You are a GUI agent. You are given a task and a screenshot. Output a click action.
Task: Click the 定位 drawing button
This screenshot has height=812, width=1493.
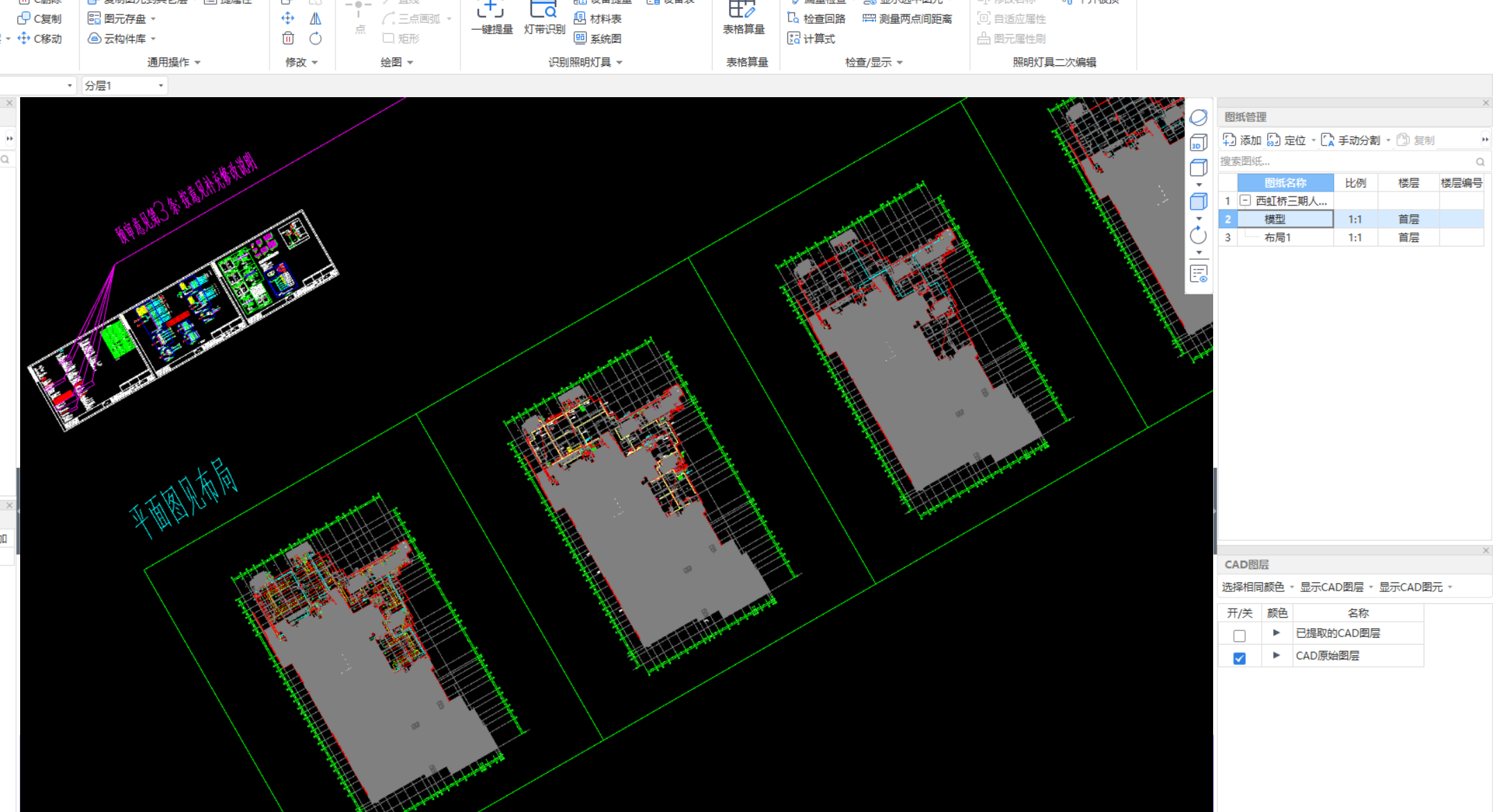point(1287,140)
